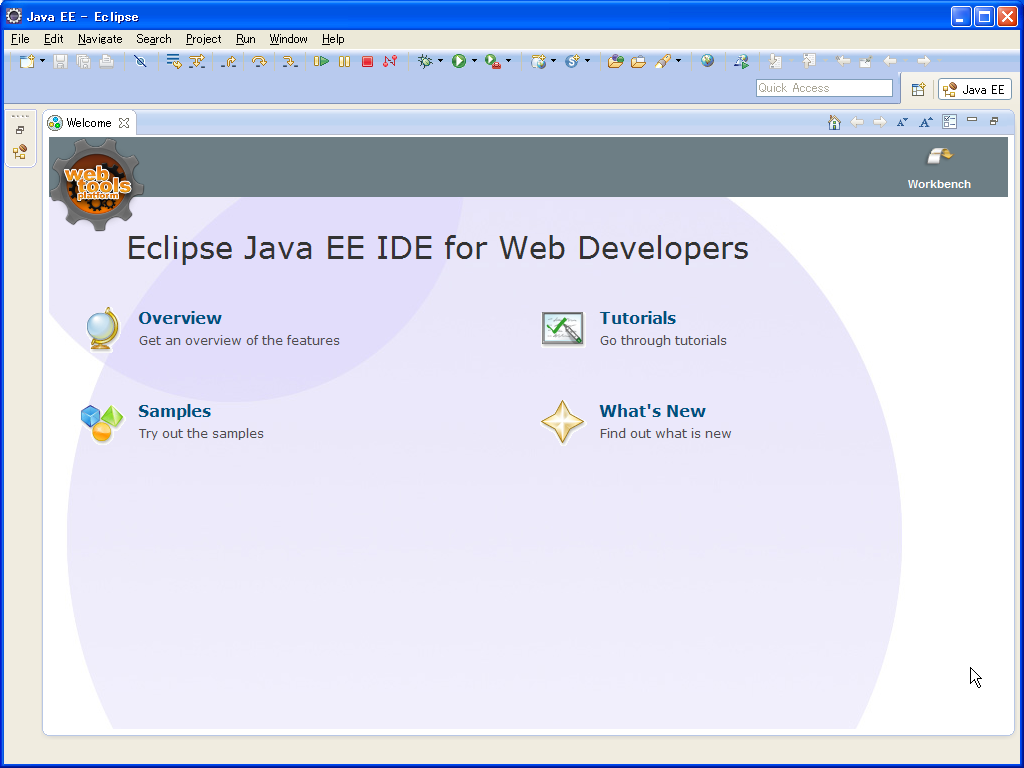Activate the Java EE perspective button
This screenshot has height=768, width=1024.
coord(973,89)
